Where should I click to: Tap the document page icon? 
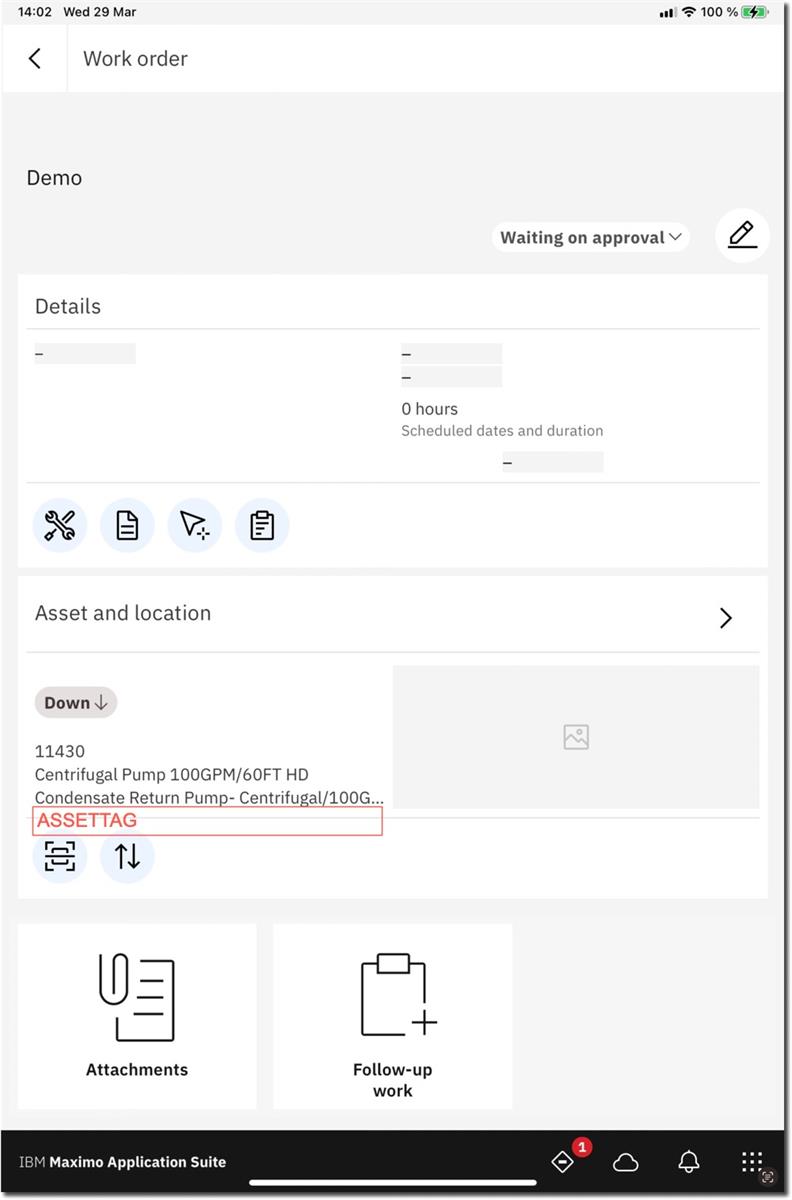click(127, 525)
